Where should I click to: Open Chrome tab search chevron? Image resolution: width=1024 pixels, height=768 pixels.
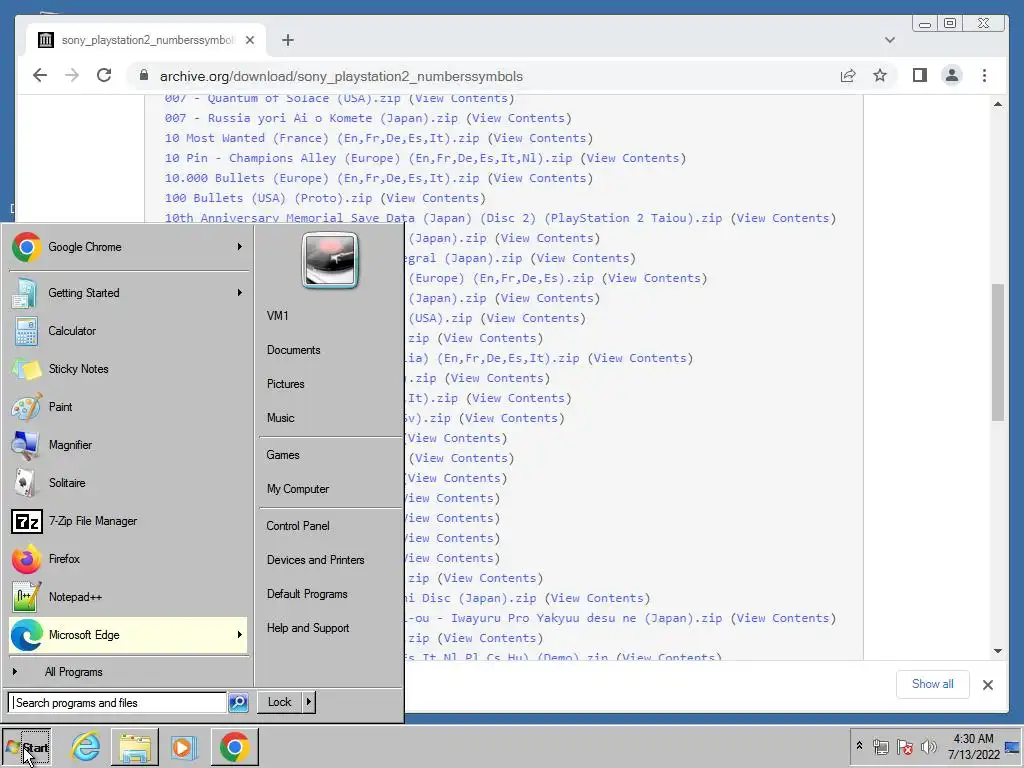click(x=889, y=40)
